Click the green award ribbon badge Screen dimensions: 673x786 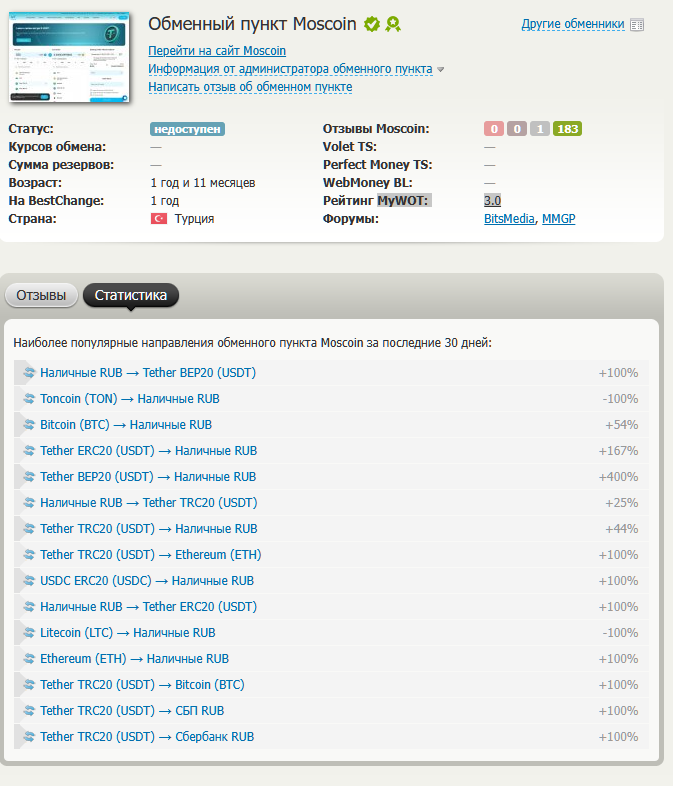[394, 24]
